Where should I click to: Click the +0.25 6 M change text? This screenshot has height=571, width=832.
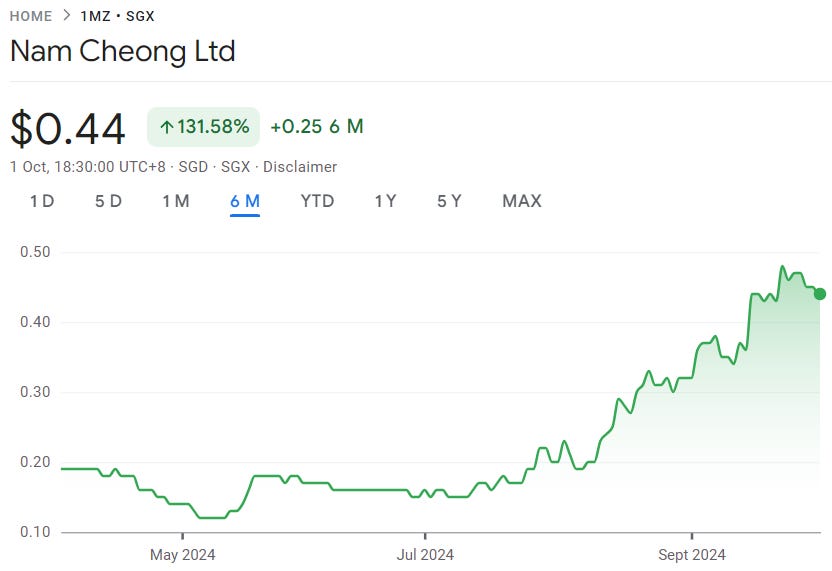click(x=317, y=127)
